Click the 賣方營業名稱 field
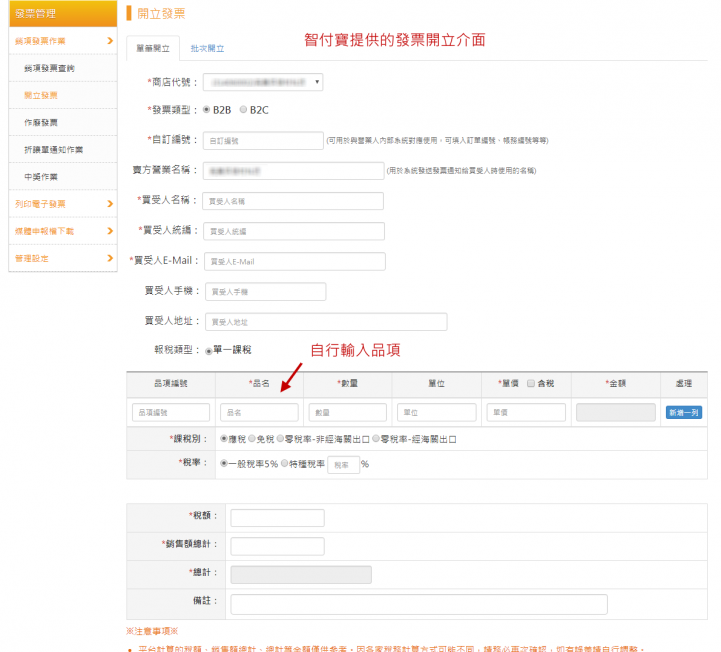 (293, 171)
